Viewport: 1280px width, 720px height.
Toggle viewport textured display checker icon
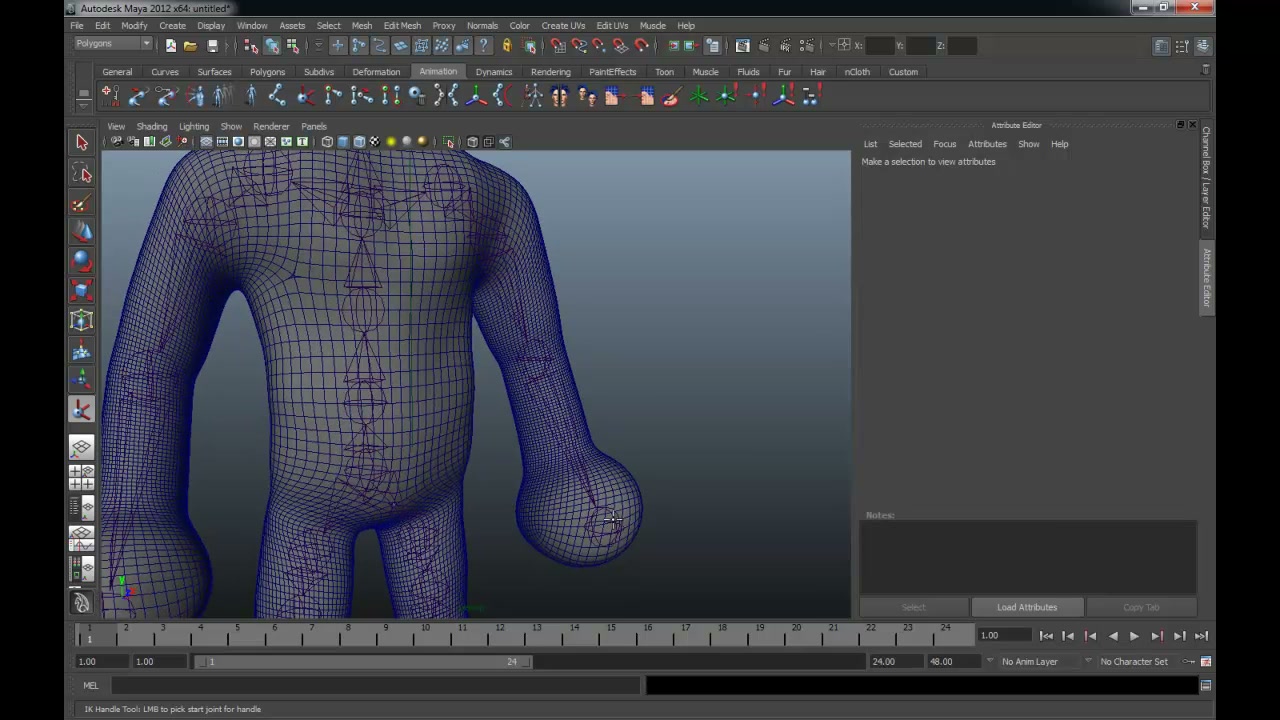tap(375, 142)
